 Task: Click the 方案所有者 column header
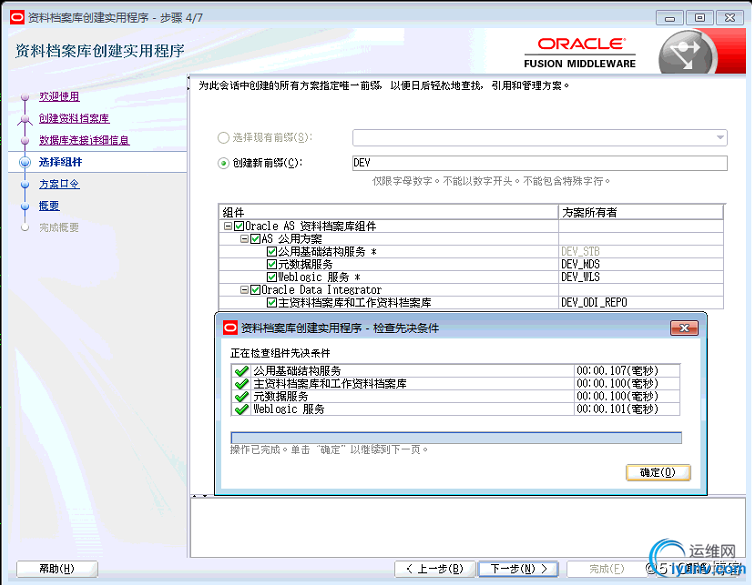pos(641,212)
